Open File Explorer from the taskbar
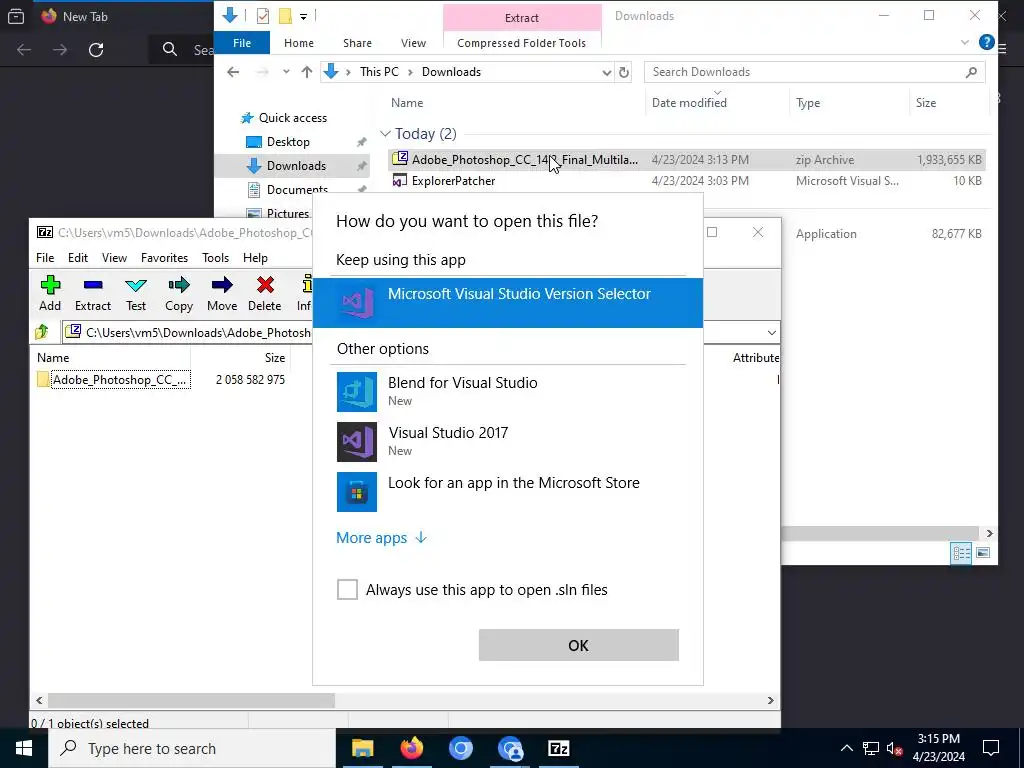 coord(362,748)
